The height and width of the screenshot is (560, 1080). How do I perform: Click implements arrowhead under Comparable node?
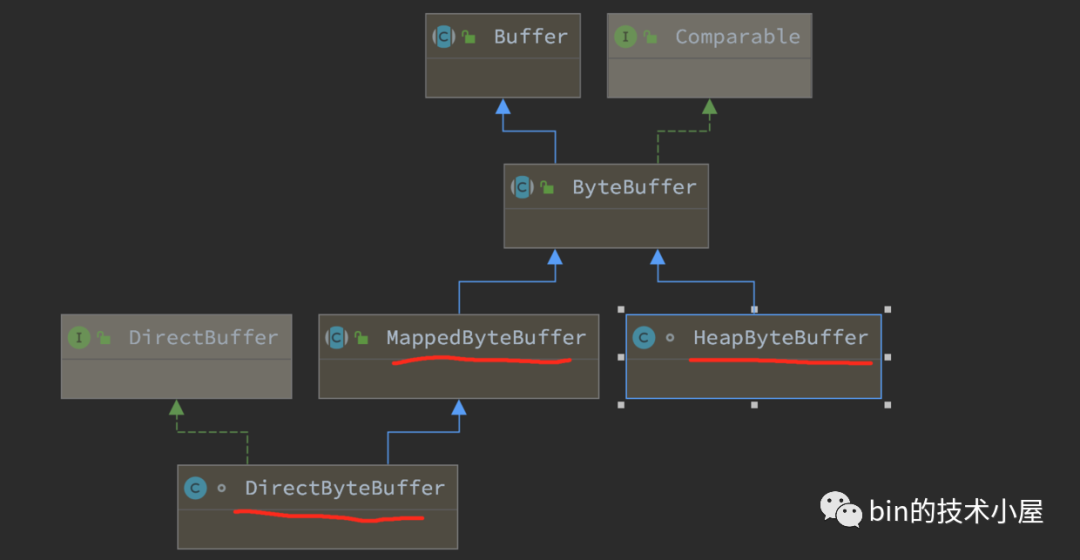(709, 107)
